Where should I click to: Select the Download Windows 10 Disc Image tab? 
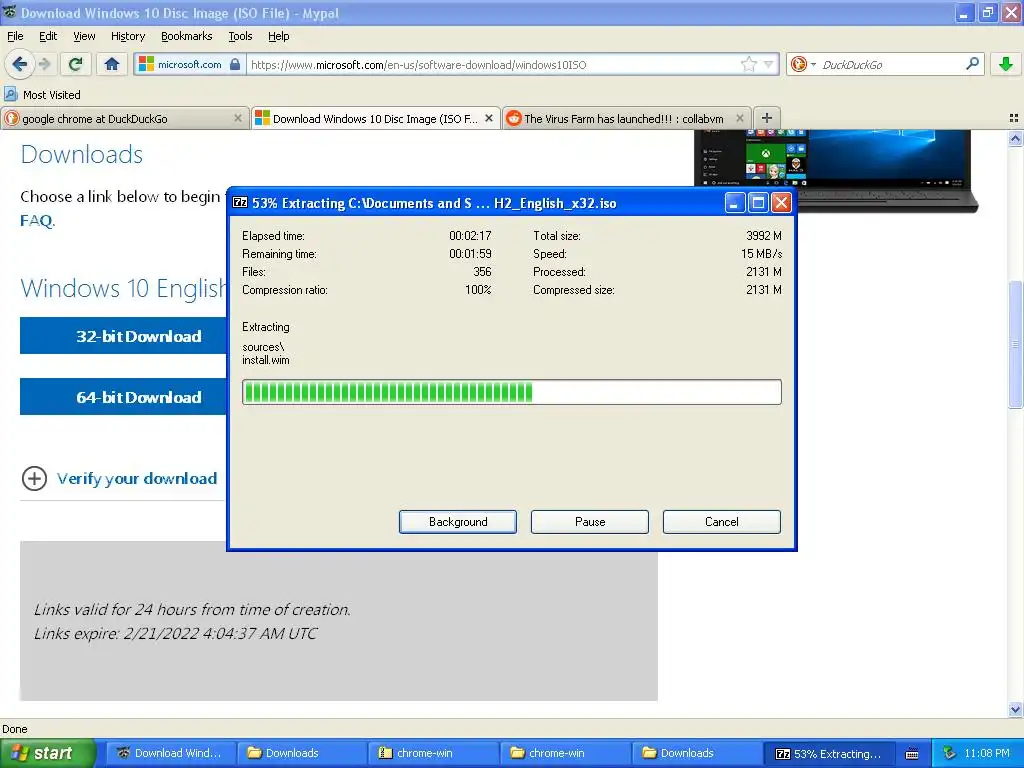tap(376, 118)
